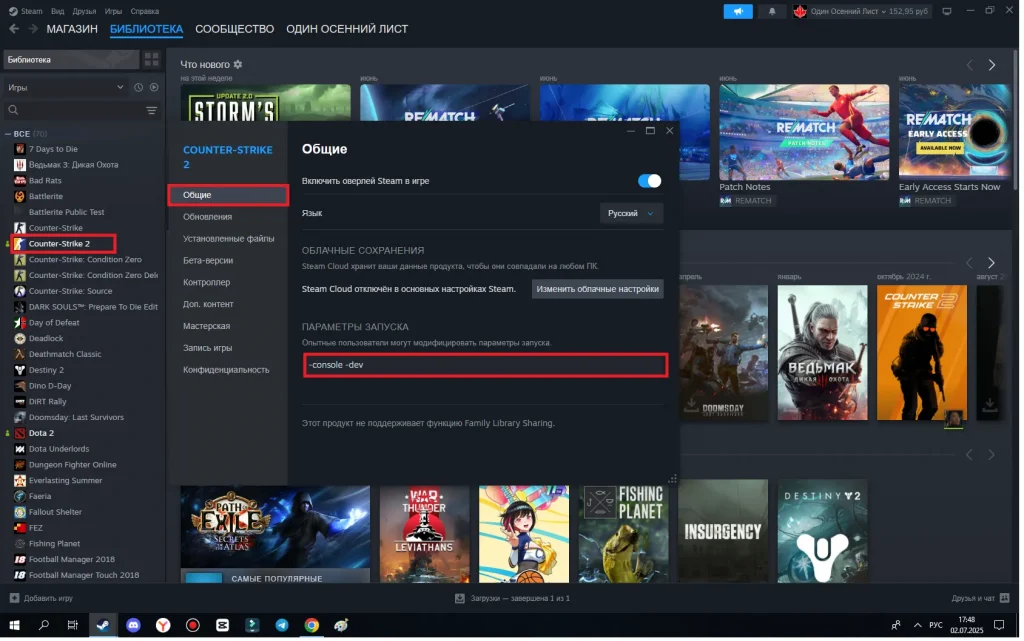
Task: Open What's New settings gear
Action: [238, 64]
